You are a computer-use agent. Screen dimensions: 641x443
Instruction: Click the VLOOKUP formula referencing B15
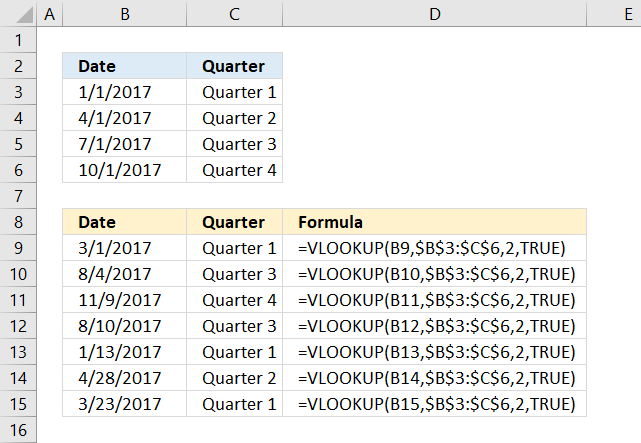point(435,404)
